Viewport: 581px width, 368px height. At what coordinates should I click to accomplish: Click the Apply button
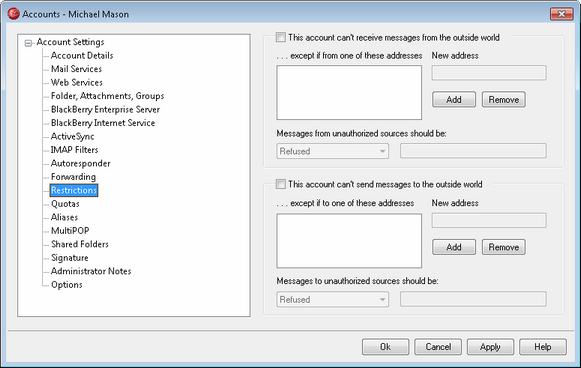pos(490,347)
